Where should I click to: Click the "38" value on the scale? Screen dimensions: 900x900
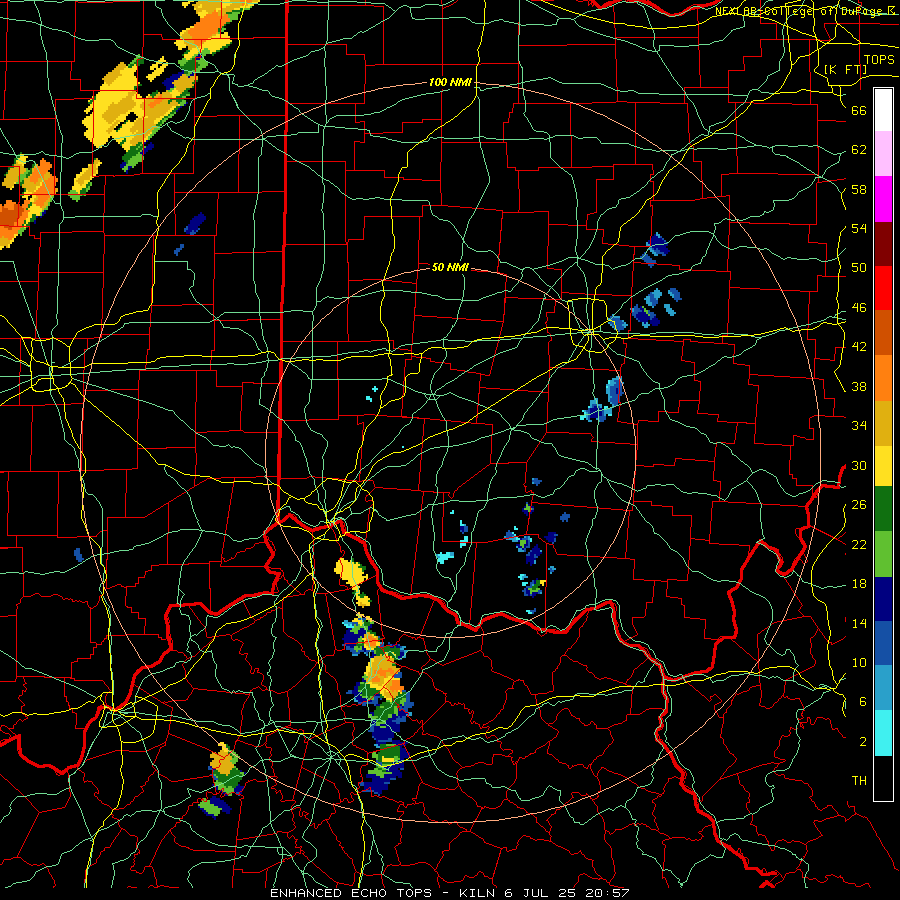[x=859, y=386]
